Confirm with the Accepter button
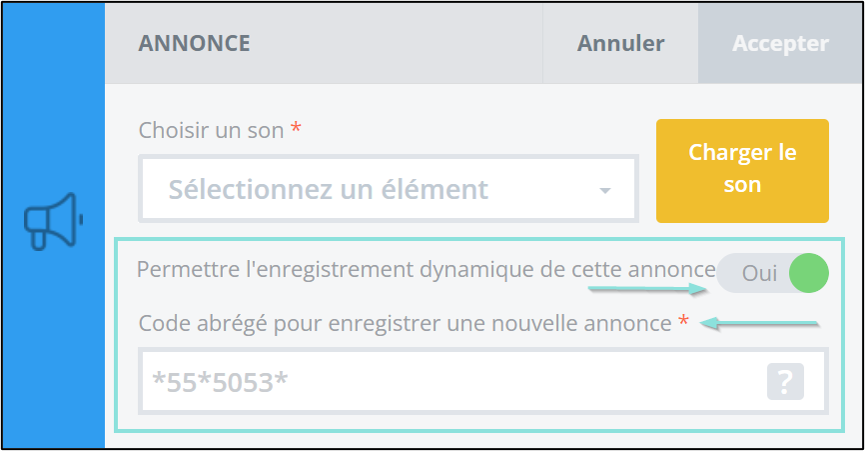 (x=780, y=43)
